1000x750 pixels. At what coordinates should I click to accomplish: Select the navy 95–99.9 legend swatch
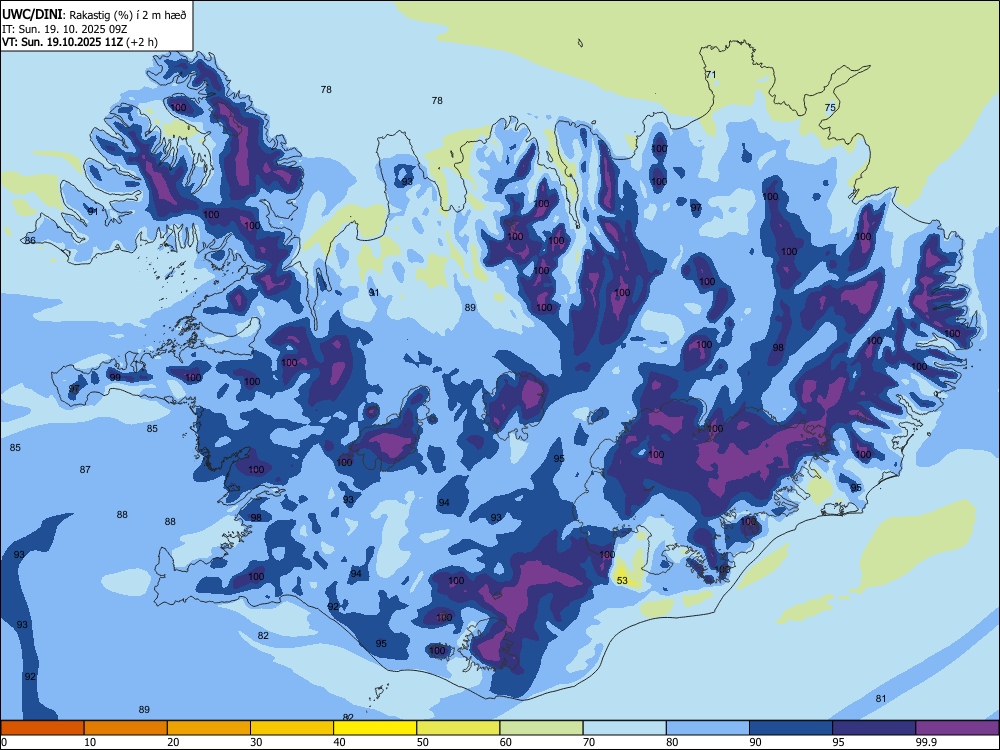pos(874,728)
